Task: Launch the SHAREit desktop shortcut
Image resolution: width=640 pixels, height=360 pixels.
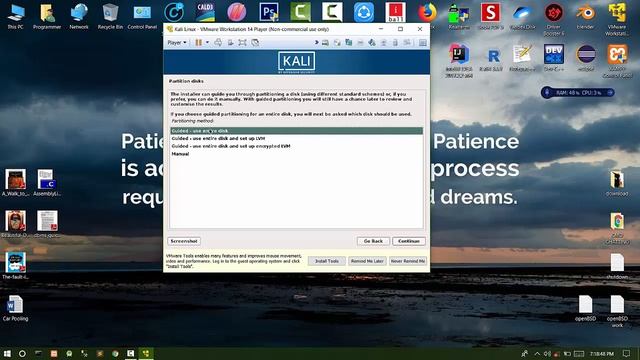Action: tap(364, 12)
